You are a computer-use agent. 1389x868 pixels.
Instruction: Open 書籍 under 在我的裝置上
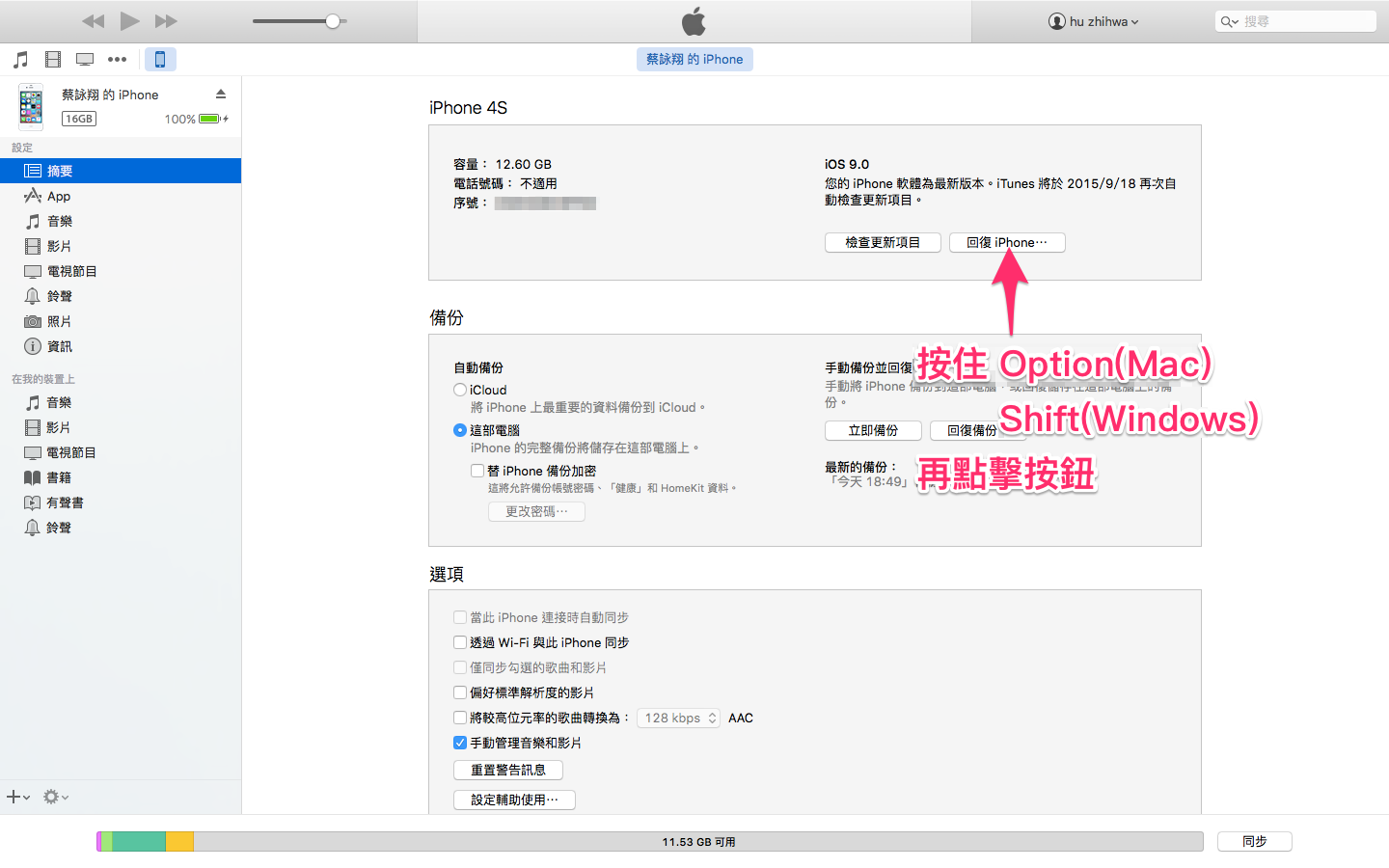121,477
